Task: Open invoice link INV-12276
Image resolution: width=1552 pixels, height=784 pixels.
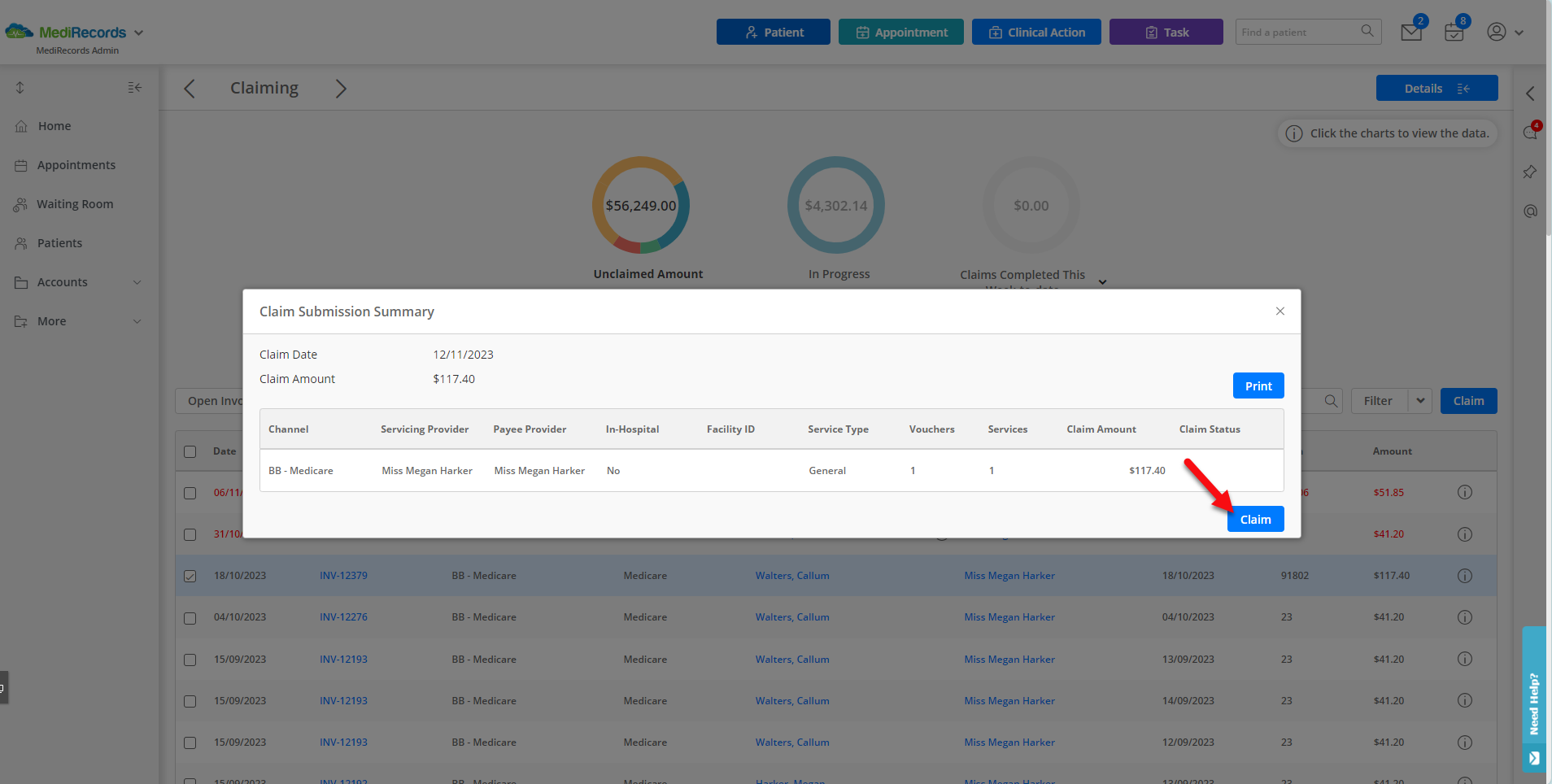Action: tap(343, 617)
